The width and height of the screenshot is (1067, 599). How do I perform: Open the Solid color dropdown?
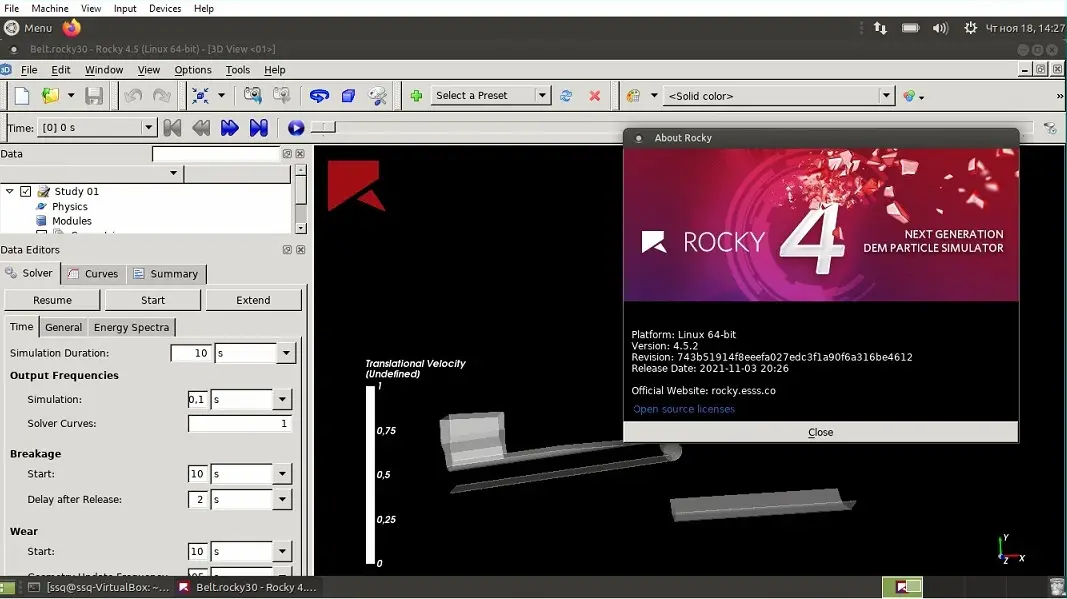pyautogui.click(x=886, y=96)
